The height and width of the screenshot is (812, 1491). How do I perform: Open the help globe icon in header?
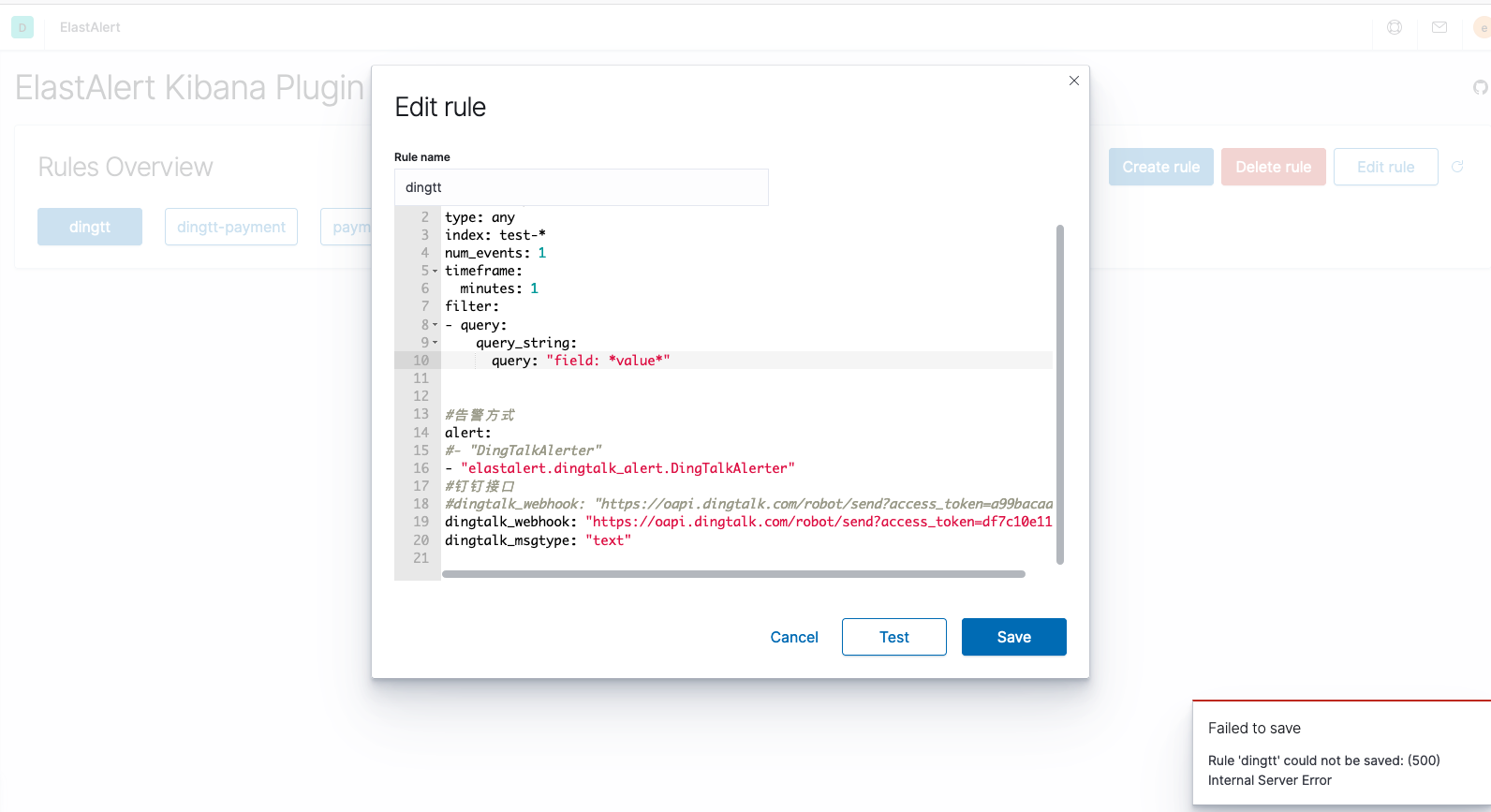1395,27
